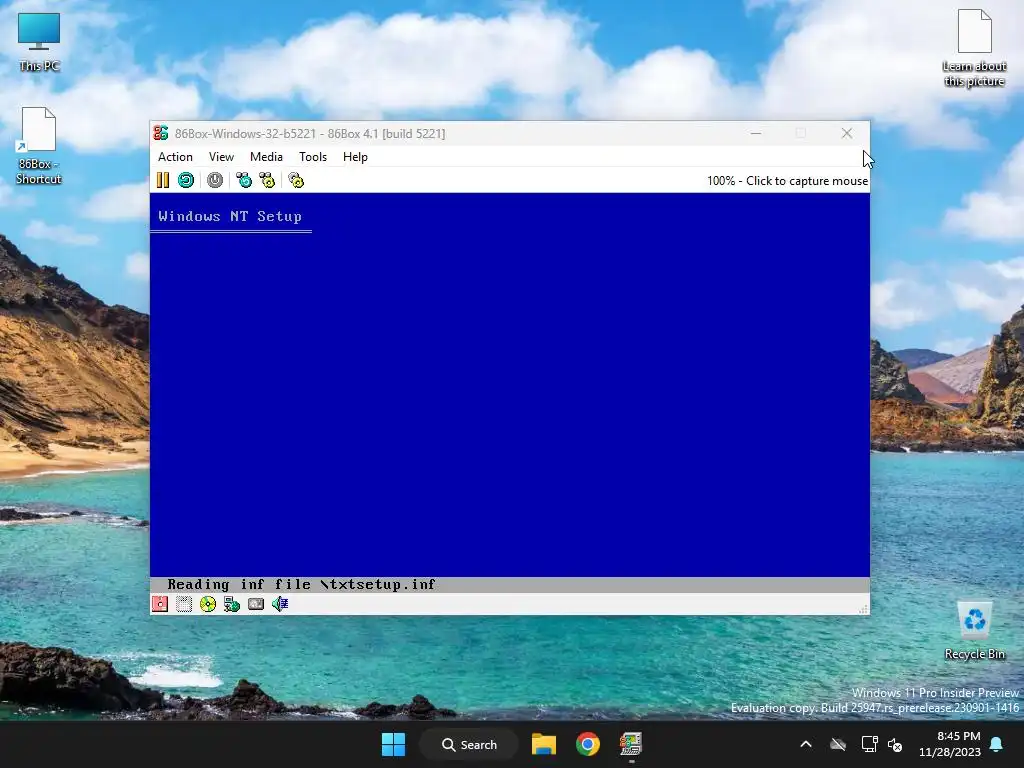Click the red floppy drive status icon

(160, 604)
